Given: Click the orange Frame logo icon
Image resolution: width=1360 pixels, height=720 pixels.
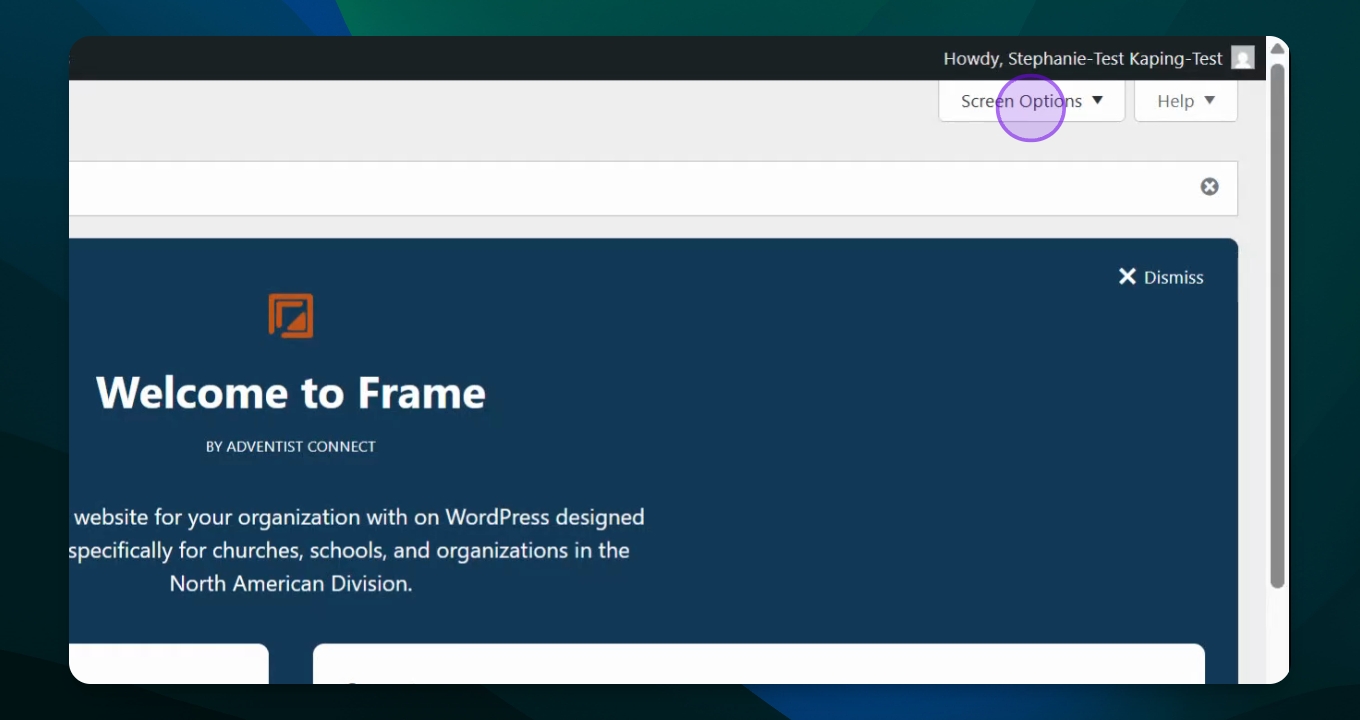Looking at the screenshot, I should click(x=291, y=315).
